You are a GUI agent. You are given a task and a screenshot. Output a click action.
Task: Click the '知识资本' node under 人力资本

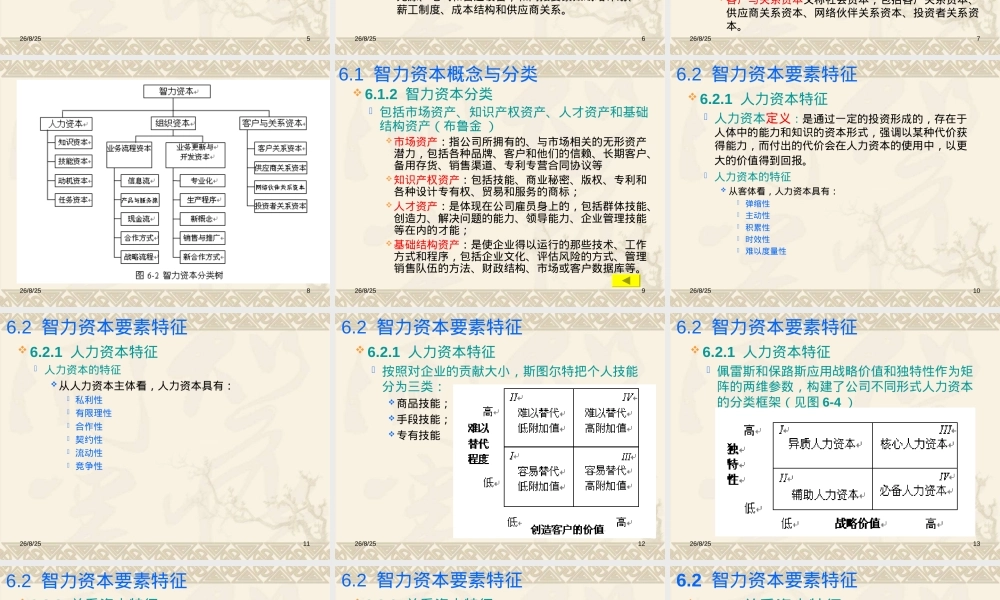coord(74,142)
